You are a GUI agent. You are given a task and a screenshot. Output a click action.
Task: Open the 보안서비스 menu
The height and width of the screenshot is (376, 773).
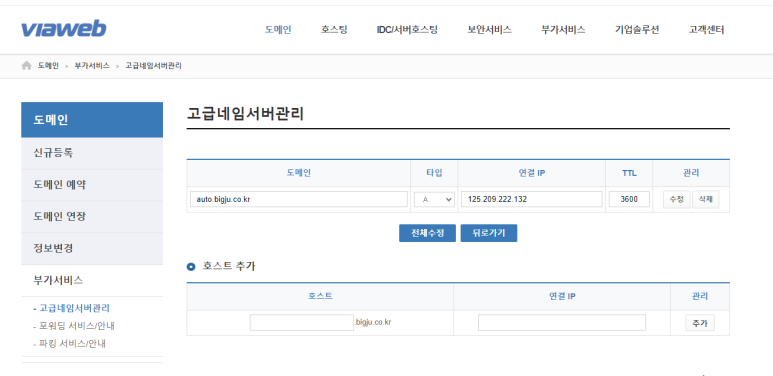489,30
